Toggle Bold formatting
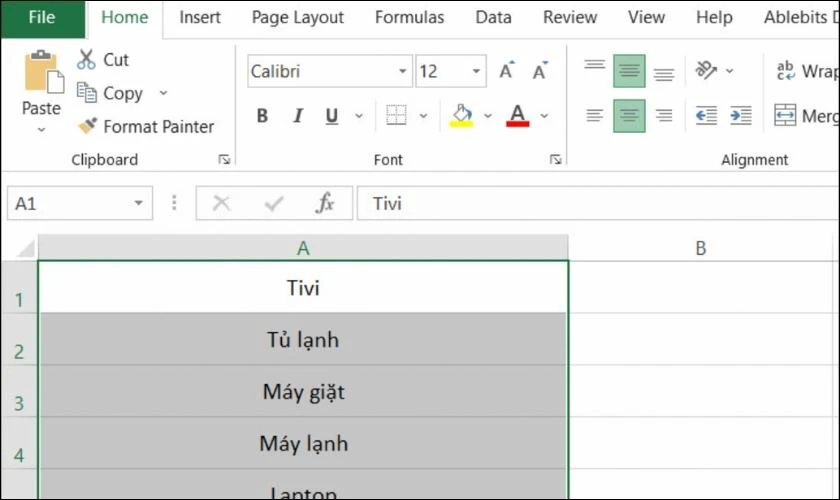840x500 pixels. (x=262, y=115)
